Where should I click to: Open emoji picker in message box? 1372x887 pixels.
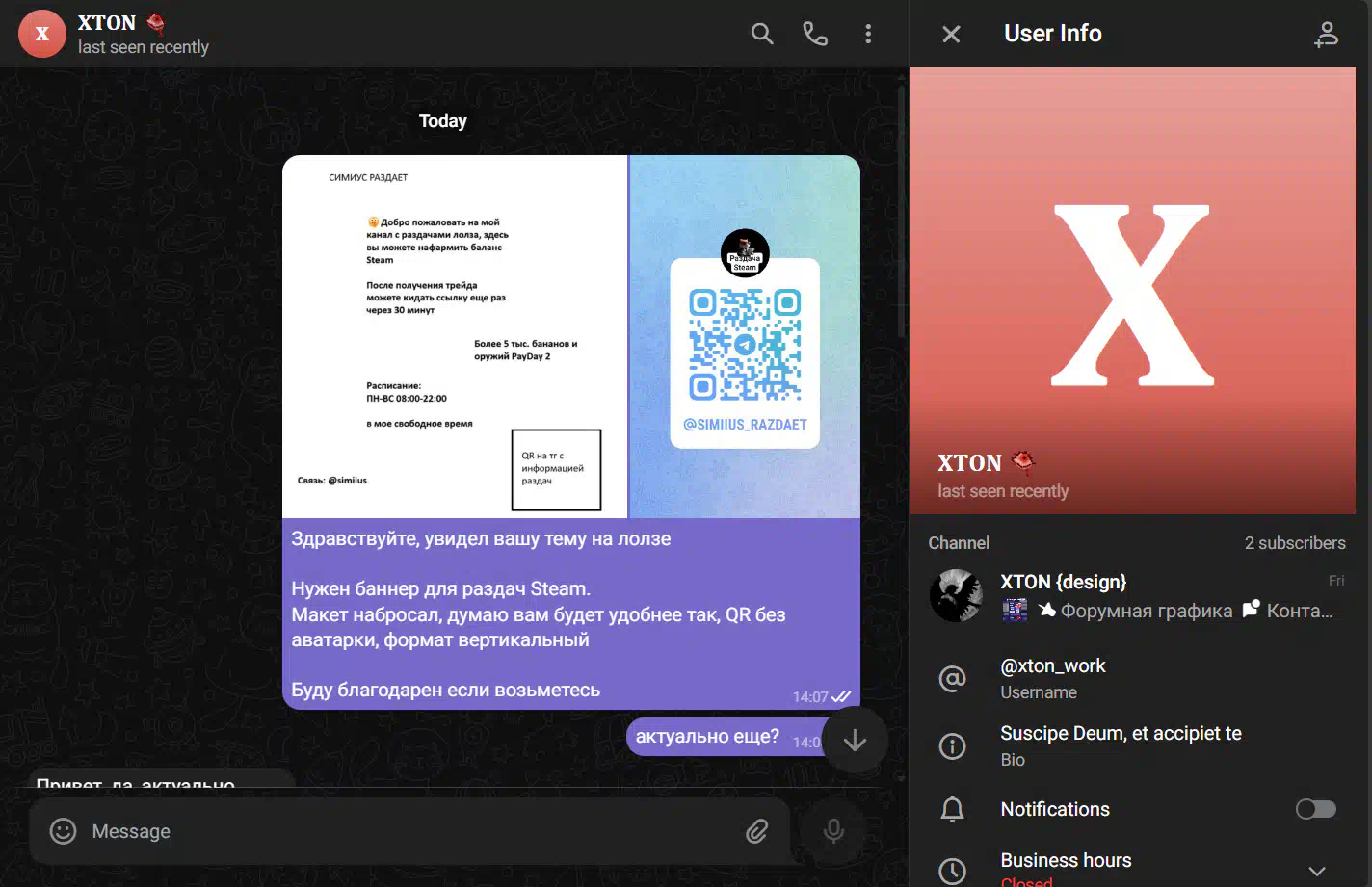[63, 831]
